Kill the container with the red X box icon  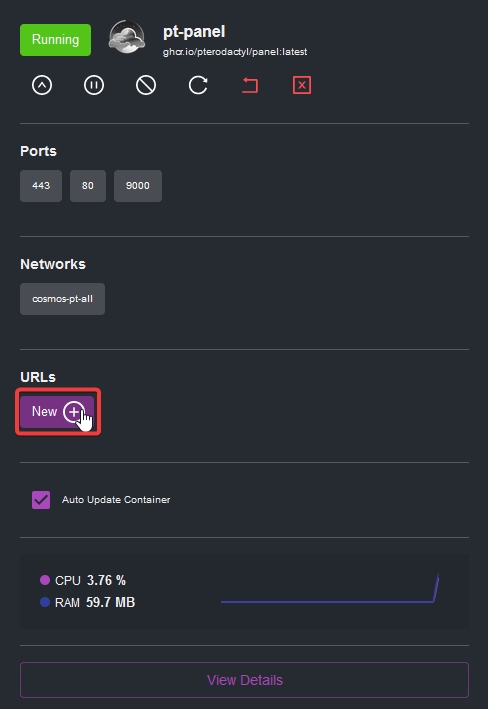(302, 85)
